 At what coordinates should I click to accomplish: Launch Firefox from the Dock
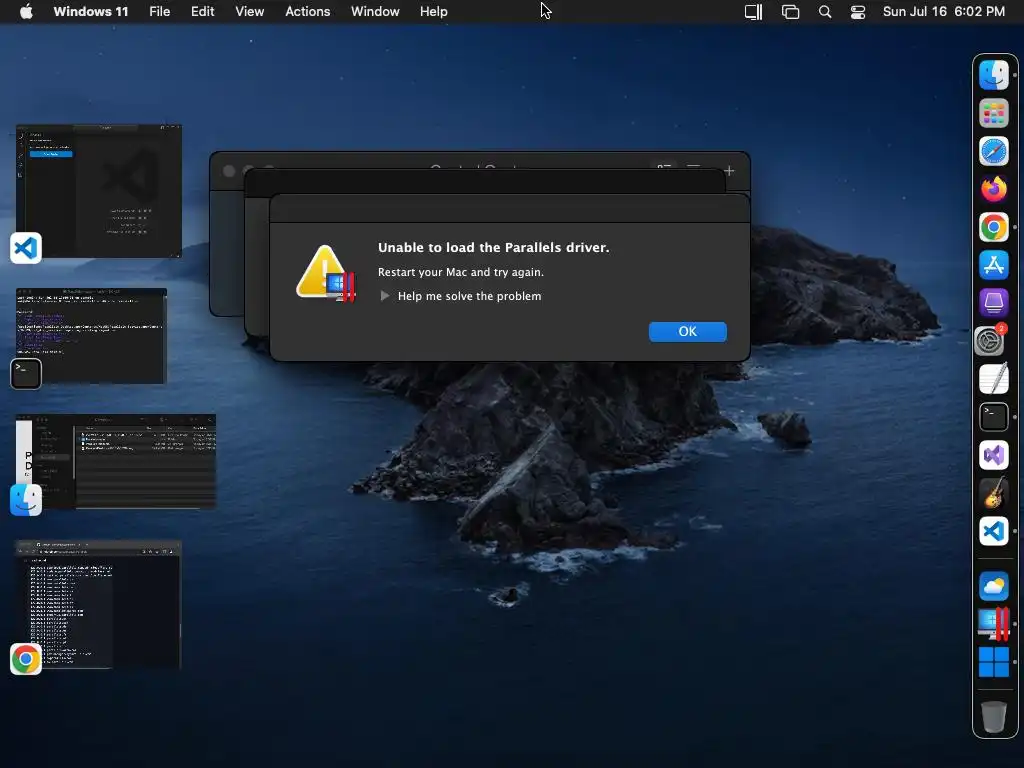click(994, 189)
